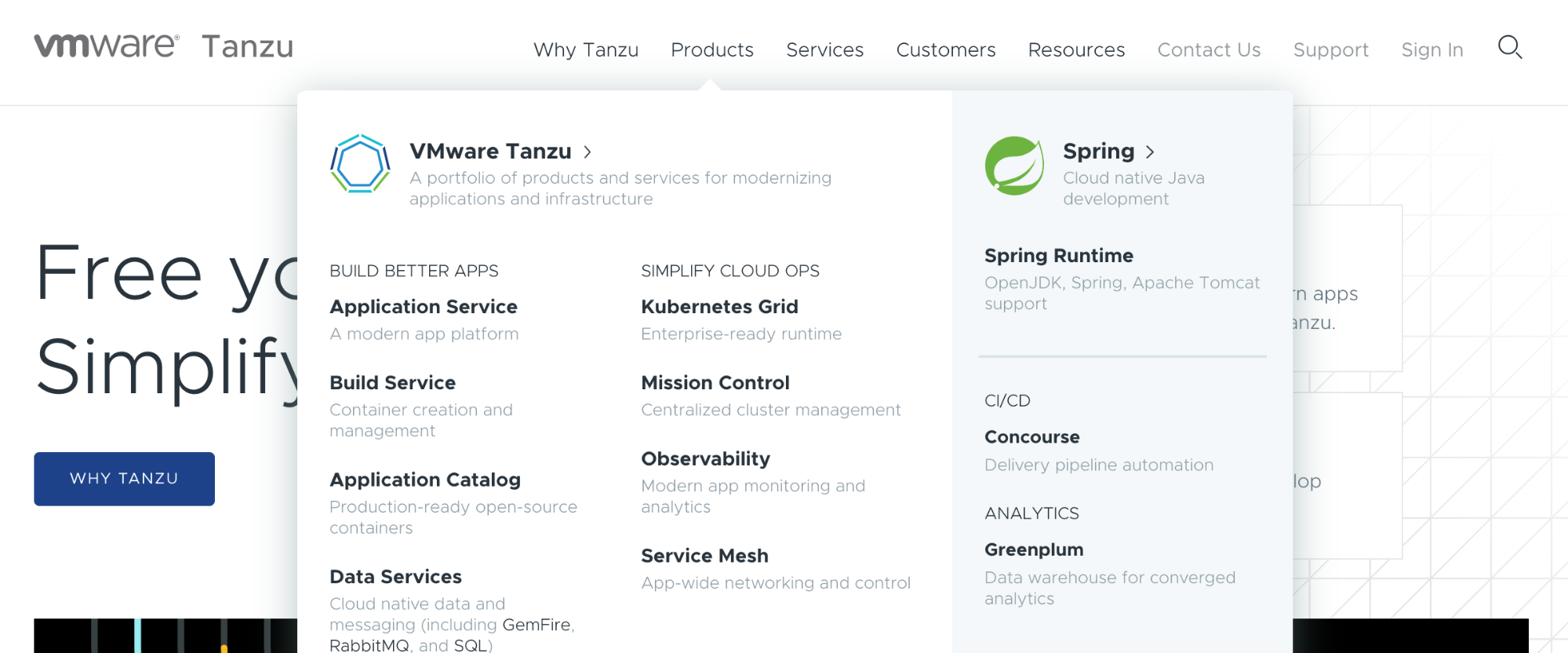Viewport: 1568px width, 653px height.
Task: Go to the Sign In link
Action: (x=1432, y=50)
